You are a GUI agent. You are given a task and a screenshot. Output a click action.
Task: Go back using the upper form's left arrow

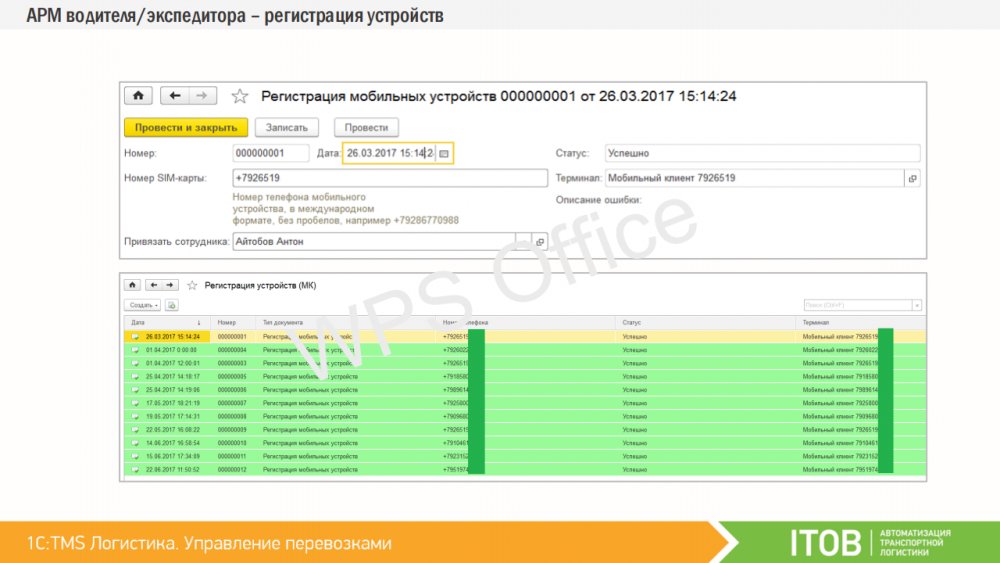point(175,96)
